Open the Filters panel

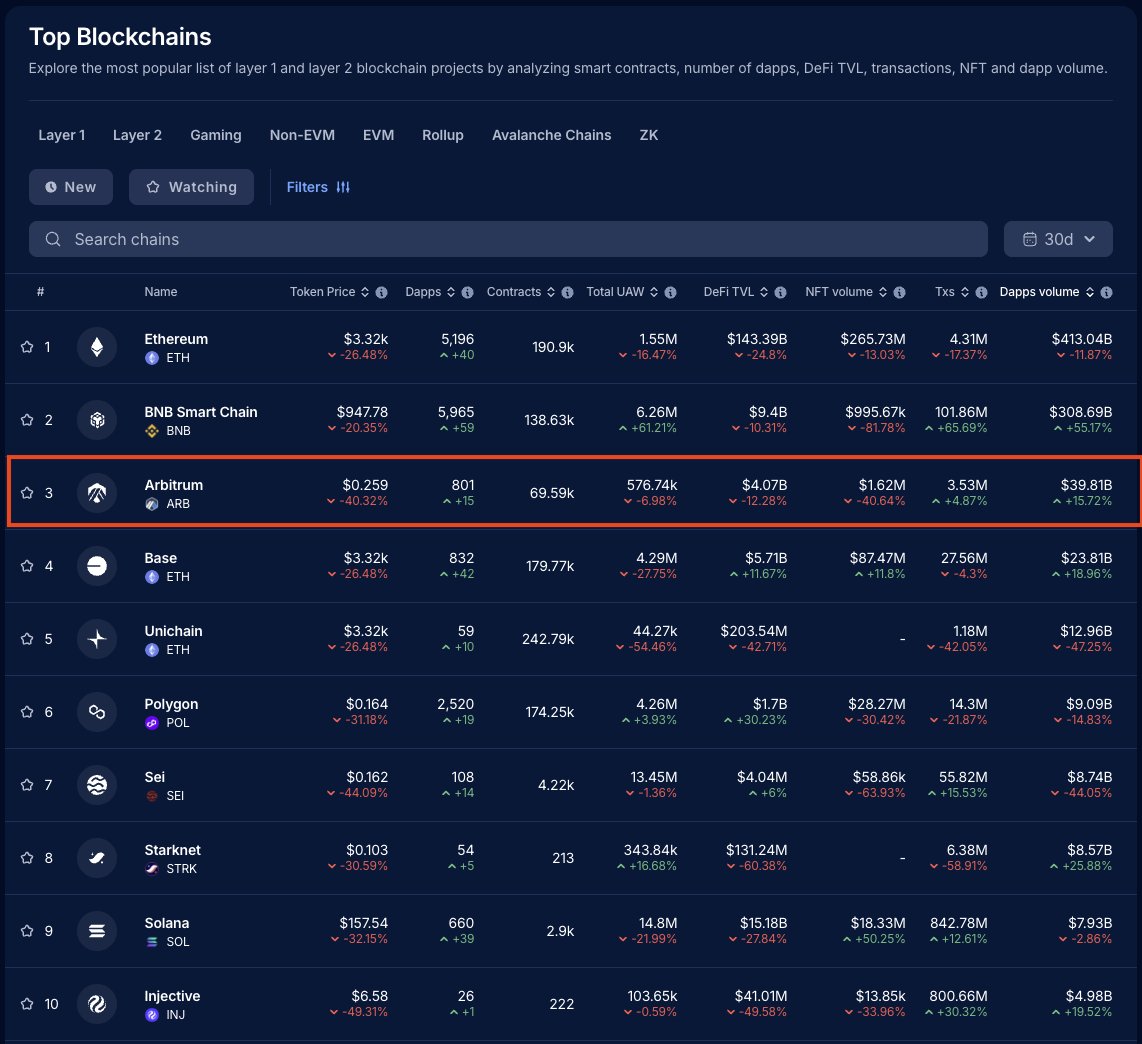pos(318,187)
